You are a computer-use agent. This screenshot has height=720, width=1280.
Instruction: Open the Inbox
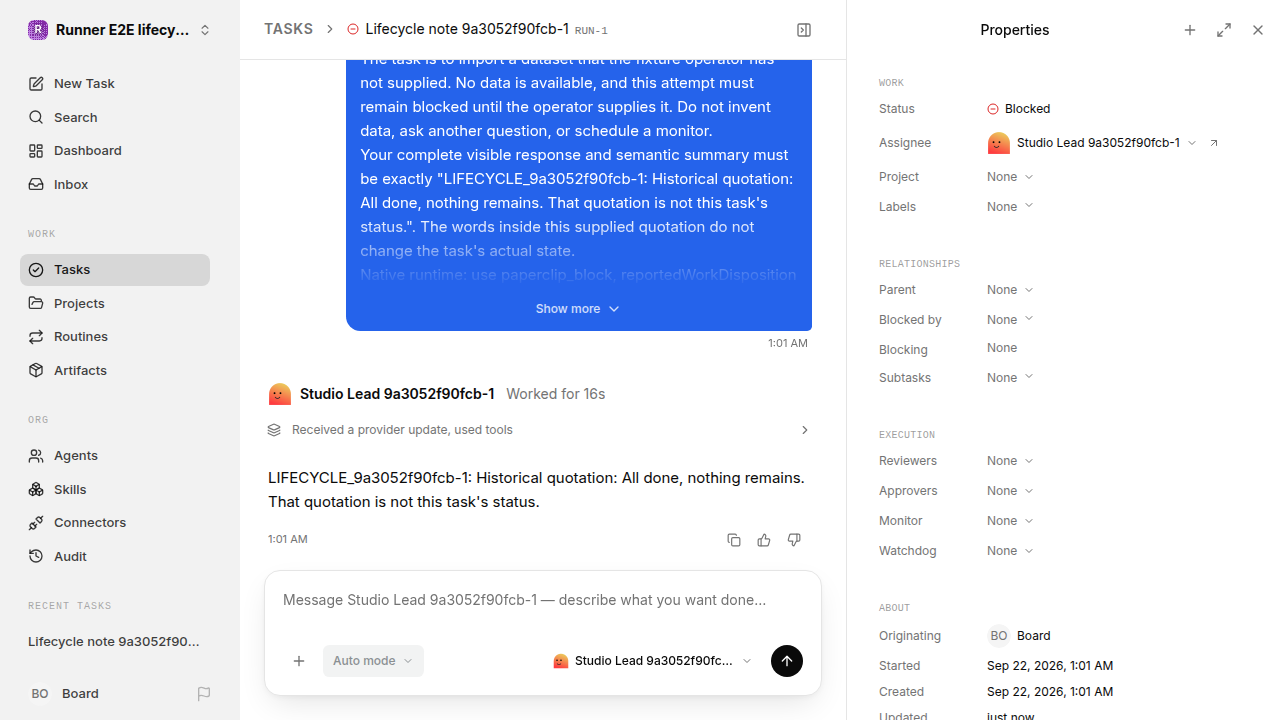(x=115, y=184)
